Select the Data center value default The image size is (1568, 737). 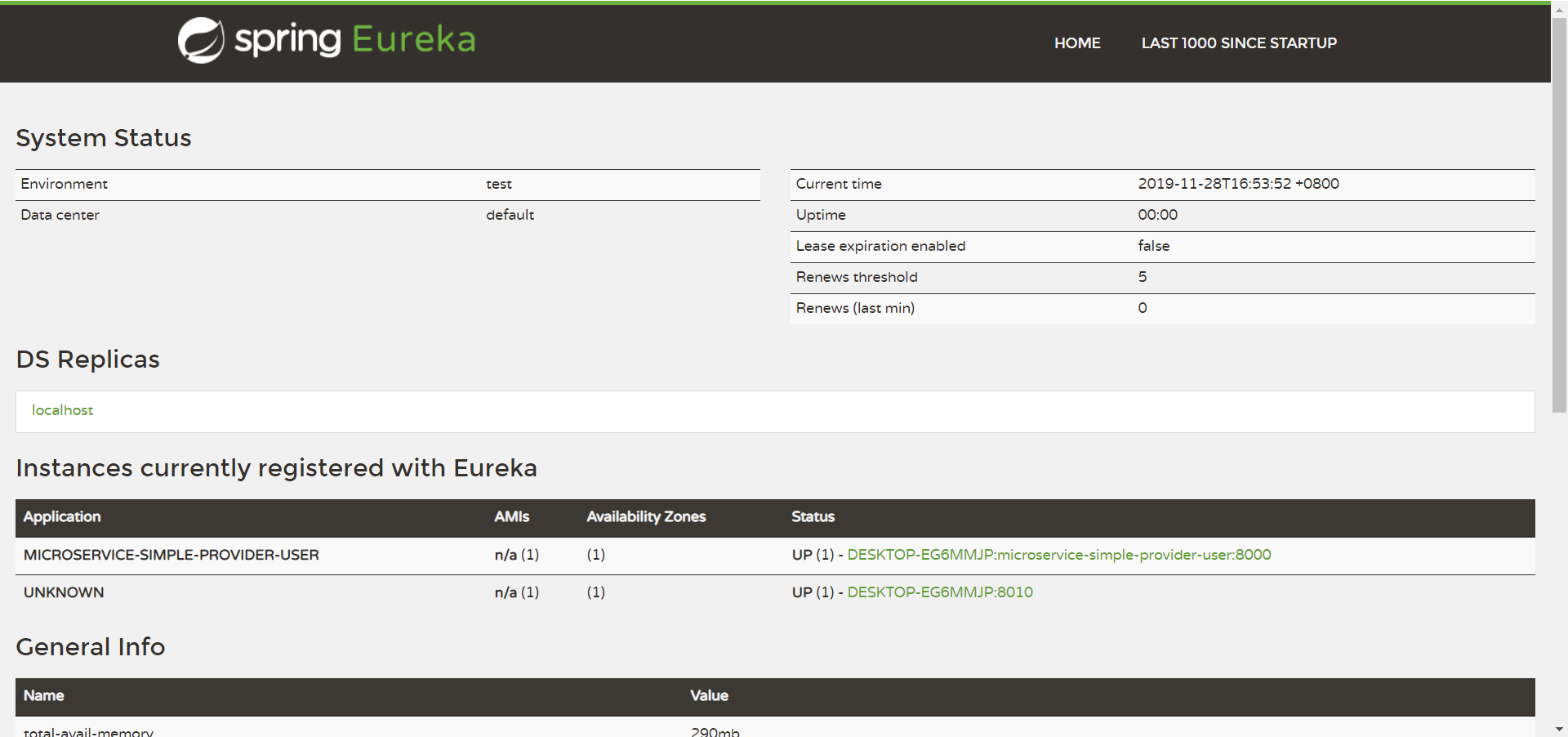click(x=510, y=215)
